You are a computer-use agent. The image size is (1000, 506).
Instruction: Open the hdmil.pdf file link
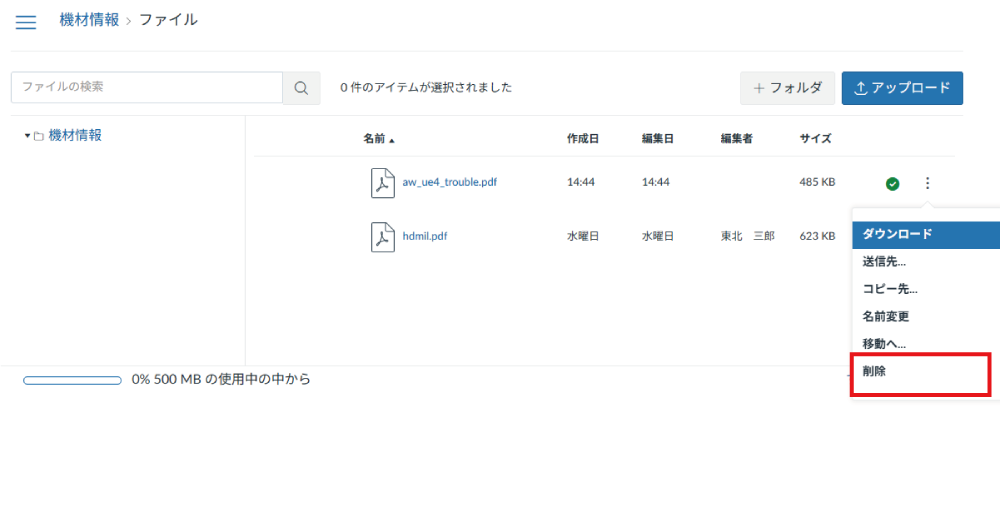pyautogui.click(x=425, y=236)
